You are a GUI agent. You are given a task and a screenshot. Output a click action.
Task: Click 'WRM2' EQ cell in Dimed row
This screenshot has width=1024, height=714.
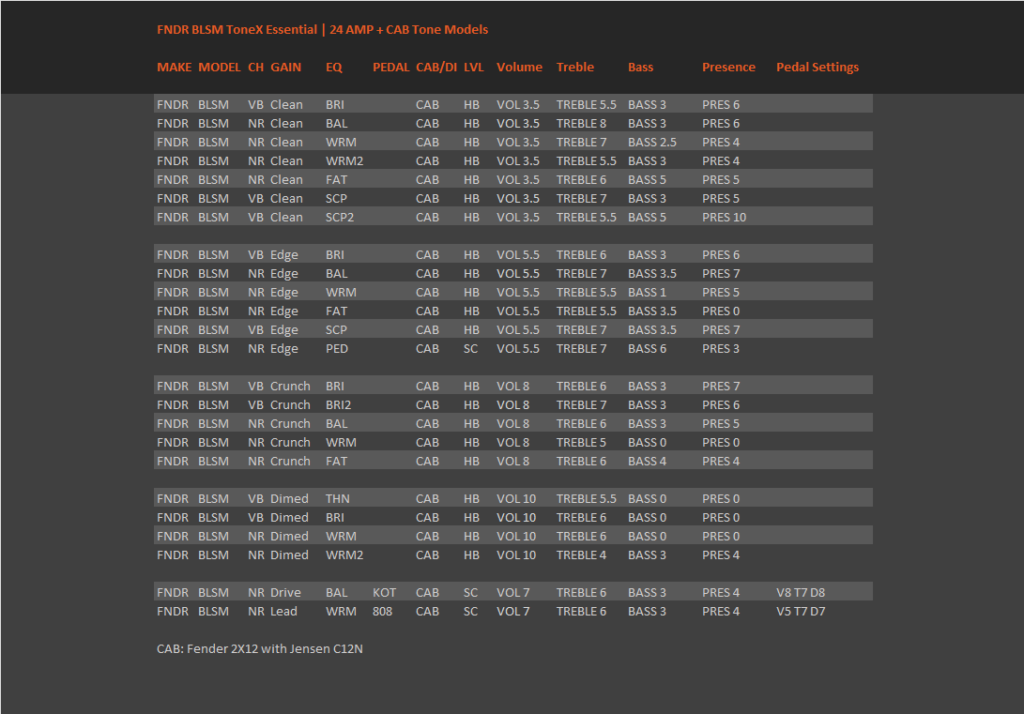[x=344, y=555]
